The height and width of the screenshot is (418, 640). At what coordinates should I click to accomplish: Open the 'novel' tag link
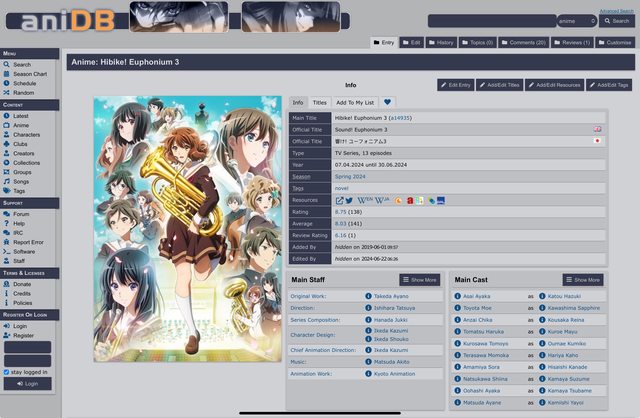[342, 188]
